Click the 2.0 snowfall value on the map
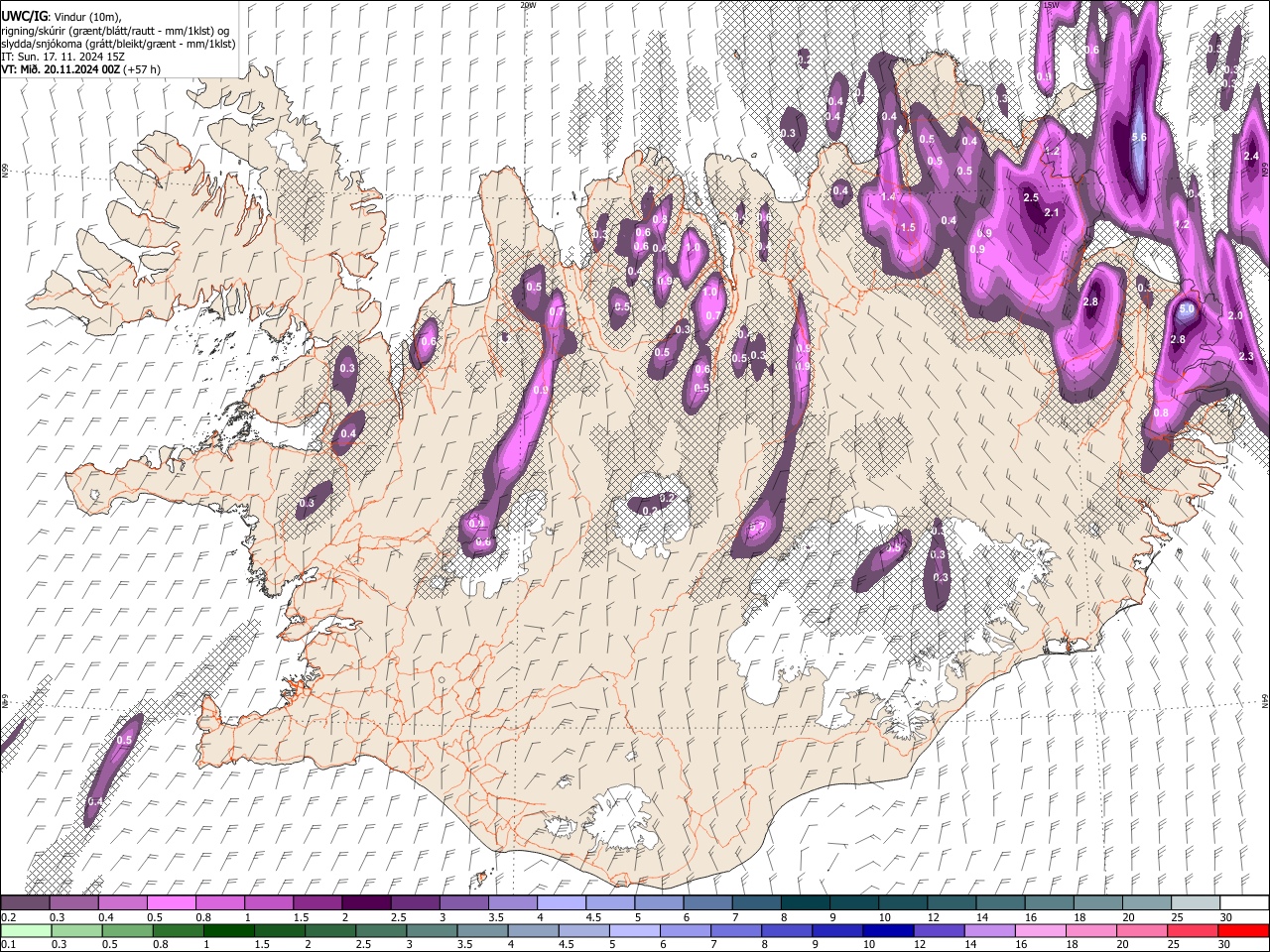The image size is (1270, 952). pyautogui.click(x=1235, y=315)
